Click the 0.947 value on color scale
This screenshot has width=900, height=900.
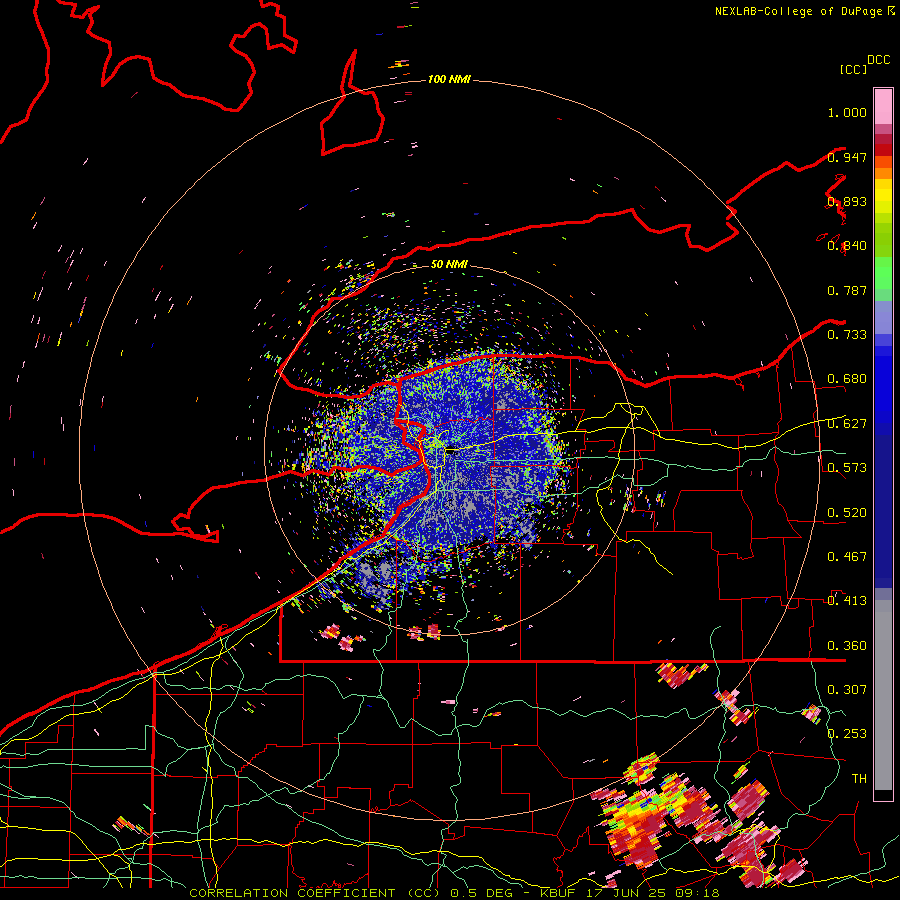847,157
